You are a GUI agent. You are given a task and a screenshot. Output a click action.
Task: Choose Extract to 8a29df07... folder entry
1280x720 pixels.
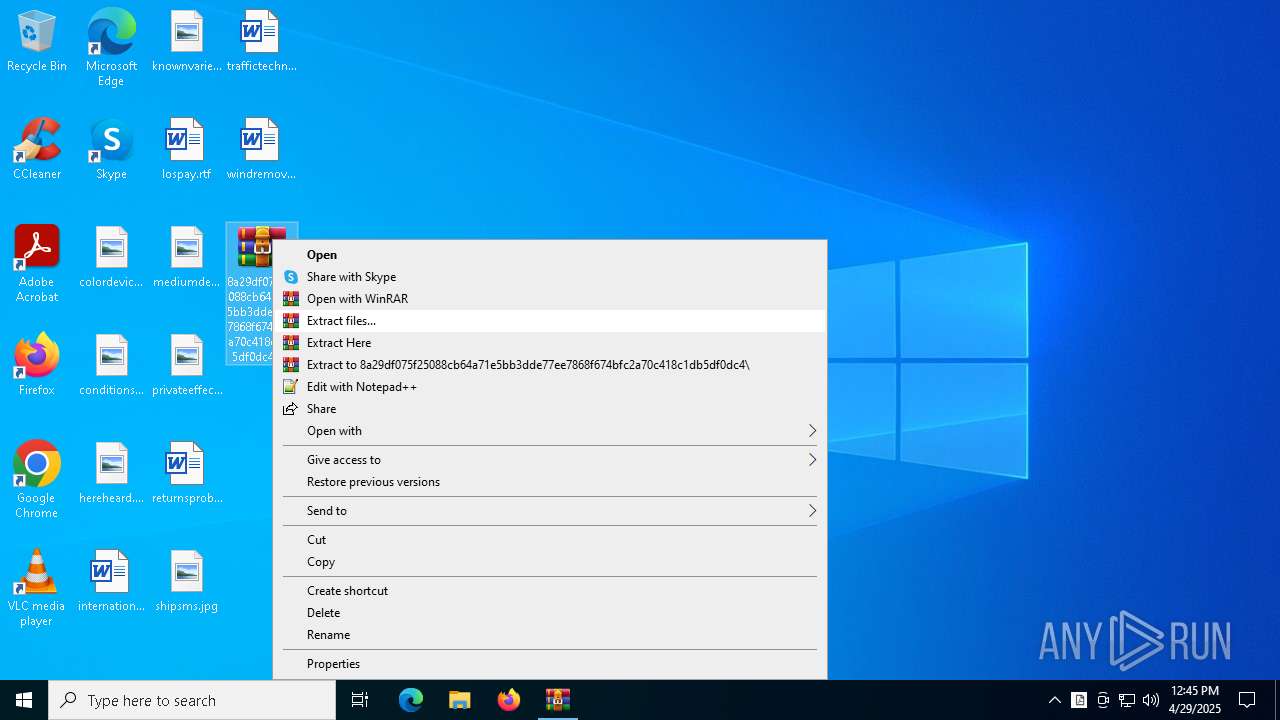550,365
